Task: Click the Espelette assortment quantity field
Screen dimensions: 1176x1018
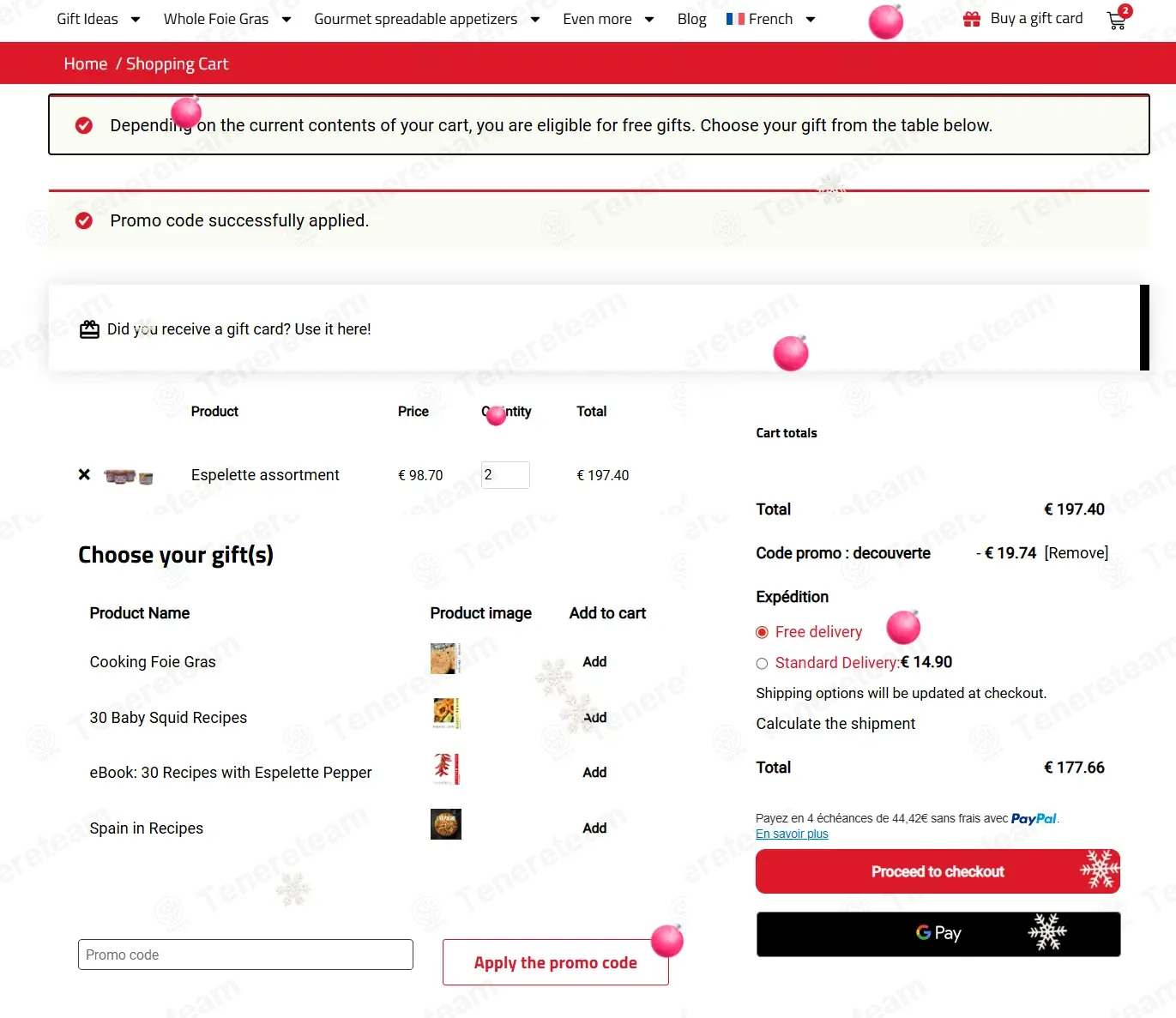Action: point(505,475)
